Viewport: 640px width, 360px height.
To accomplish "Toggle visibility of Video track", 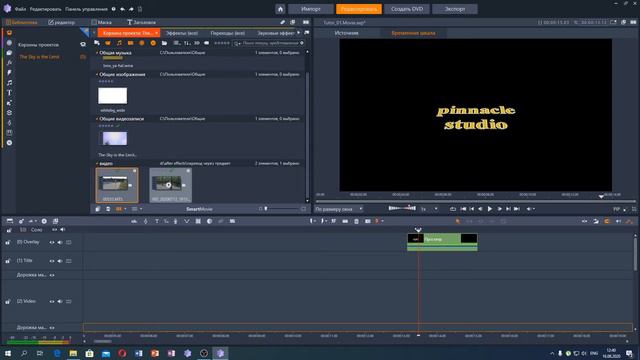I will click(x=52, y=302).
